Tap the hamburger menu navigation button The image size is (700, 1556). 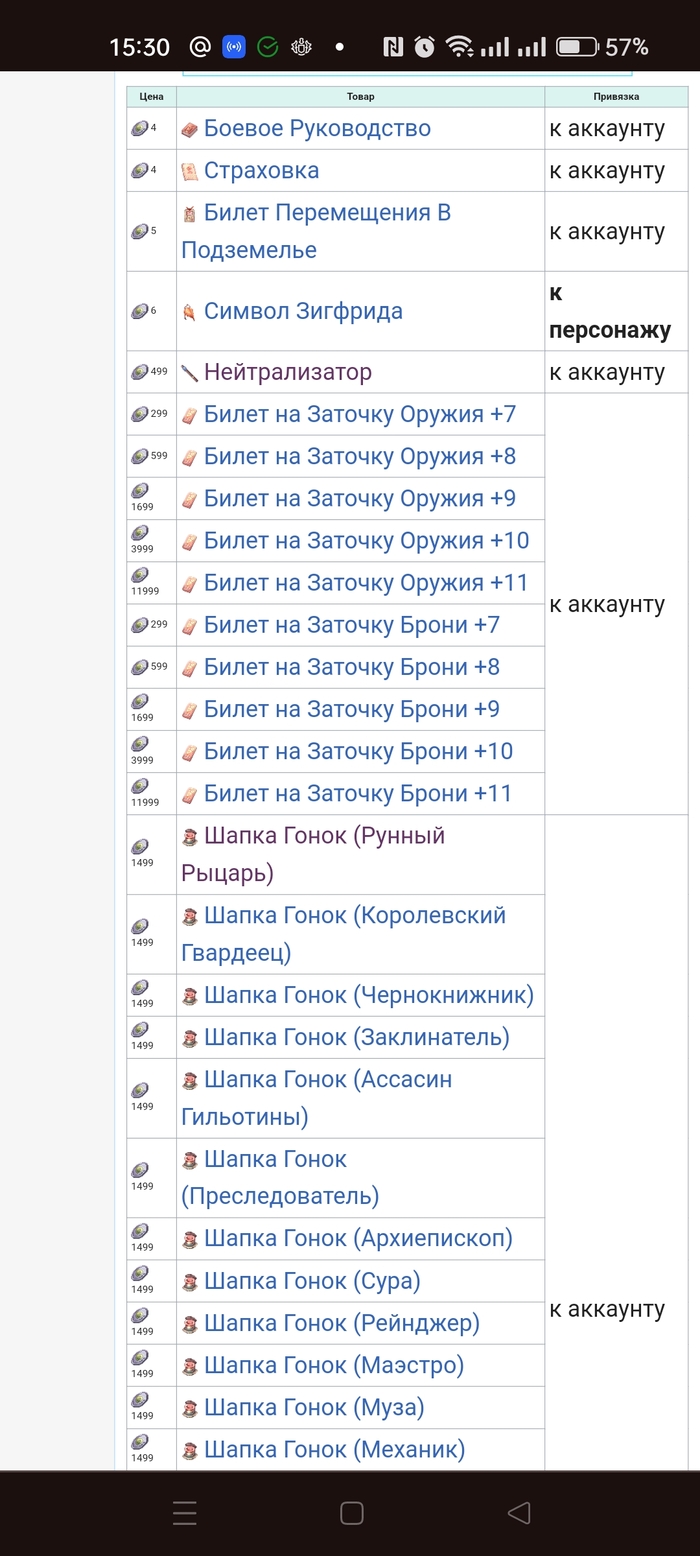click(184, 1513)
